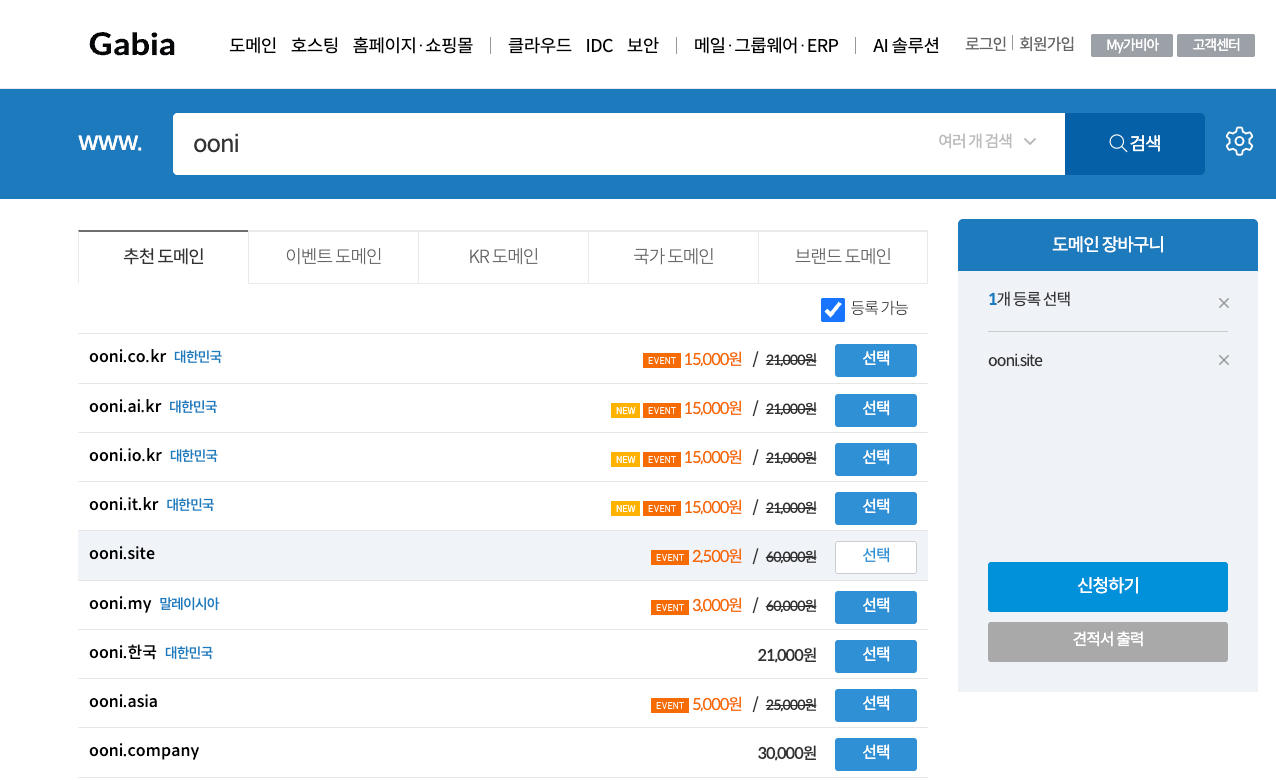The image size is (1276, 780).
Task: Click ooni.site entry in the cart
Action: click(x=1015, y=361)
